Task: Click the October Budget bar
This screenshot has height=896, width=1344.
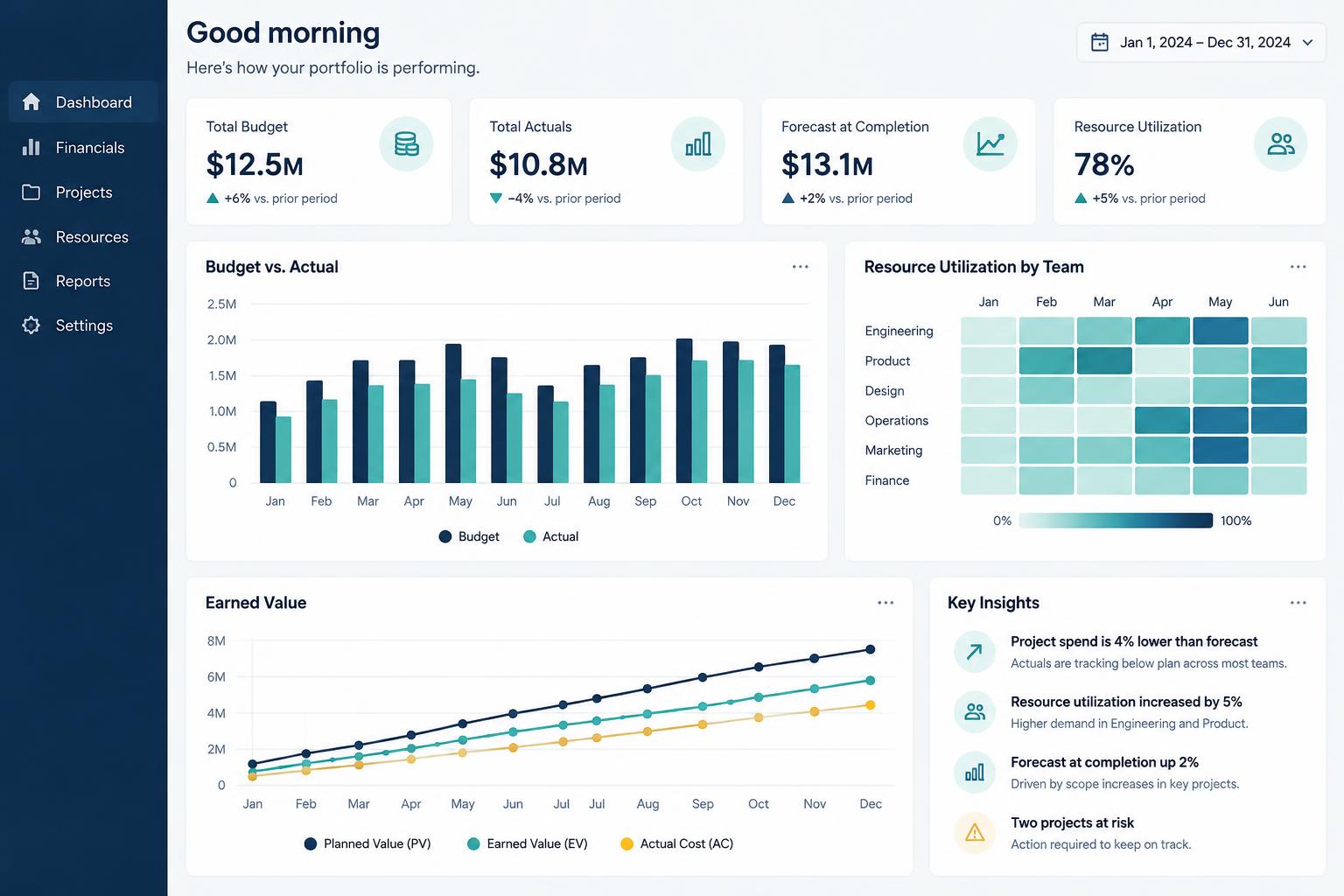Action: [x=684, y=410]
